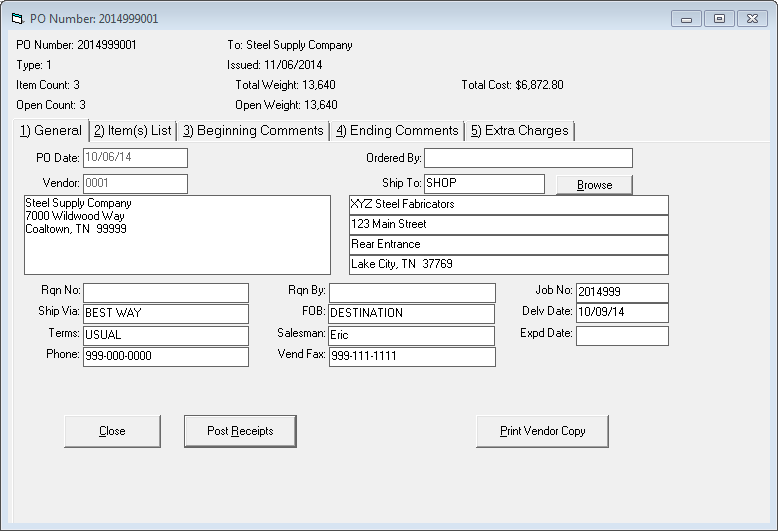Select the General tab

tap(51, 131)
